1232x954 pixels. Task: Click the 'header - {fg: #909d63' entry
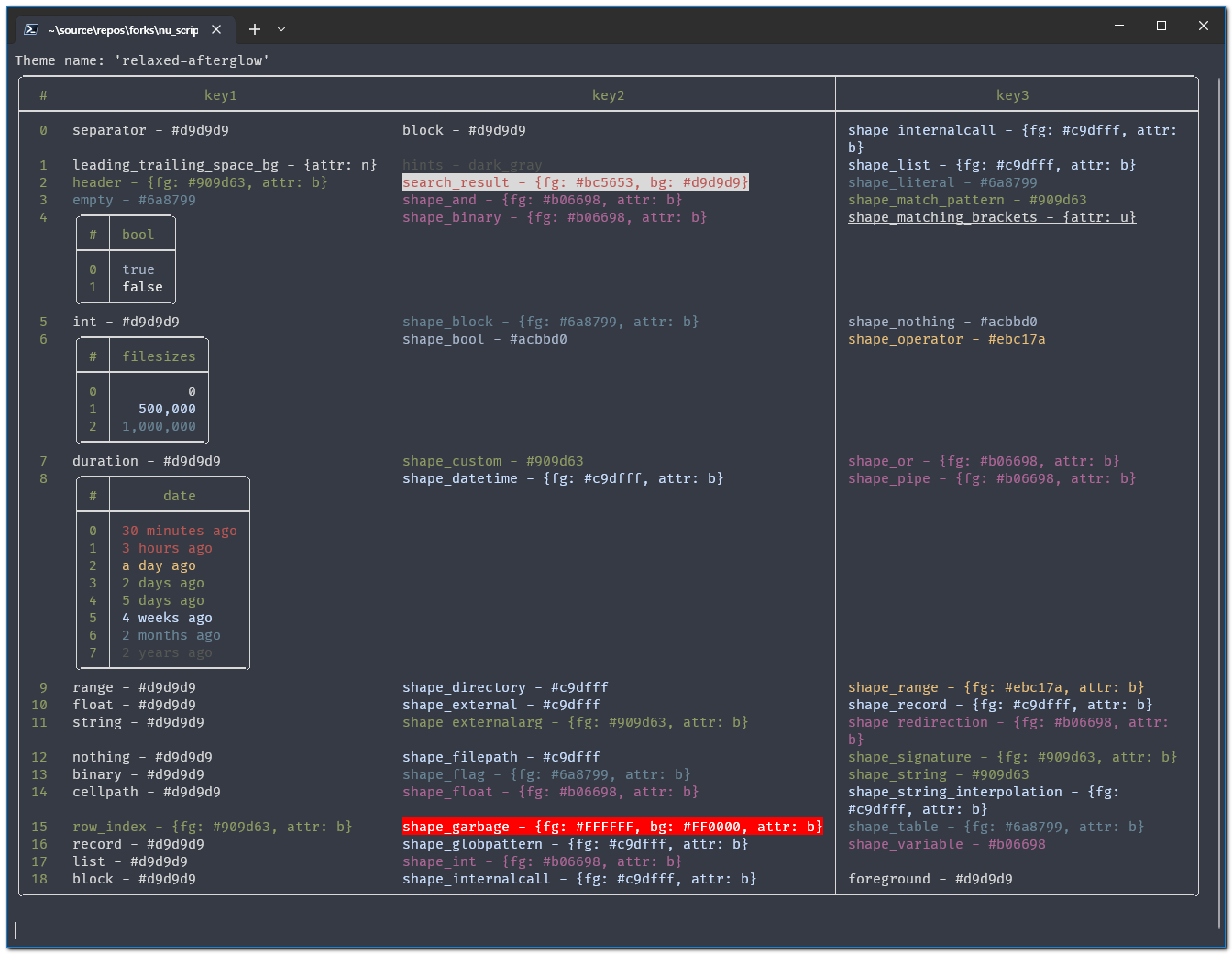[200, 182]
